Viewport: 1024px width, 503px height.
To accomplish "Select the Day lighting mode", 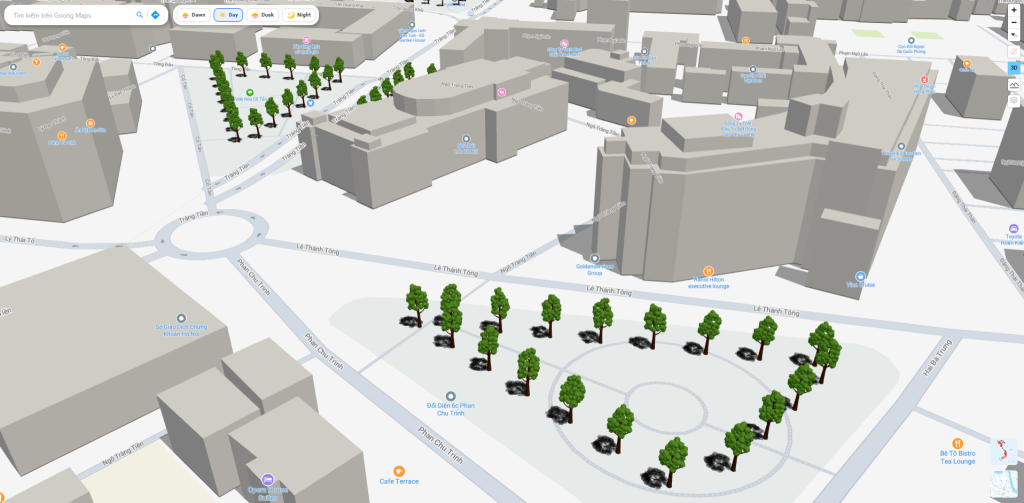I will pyautogui.click(x=228, y=15).
